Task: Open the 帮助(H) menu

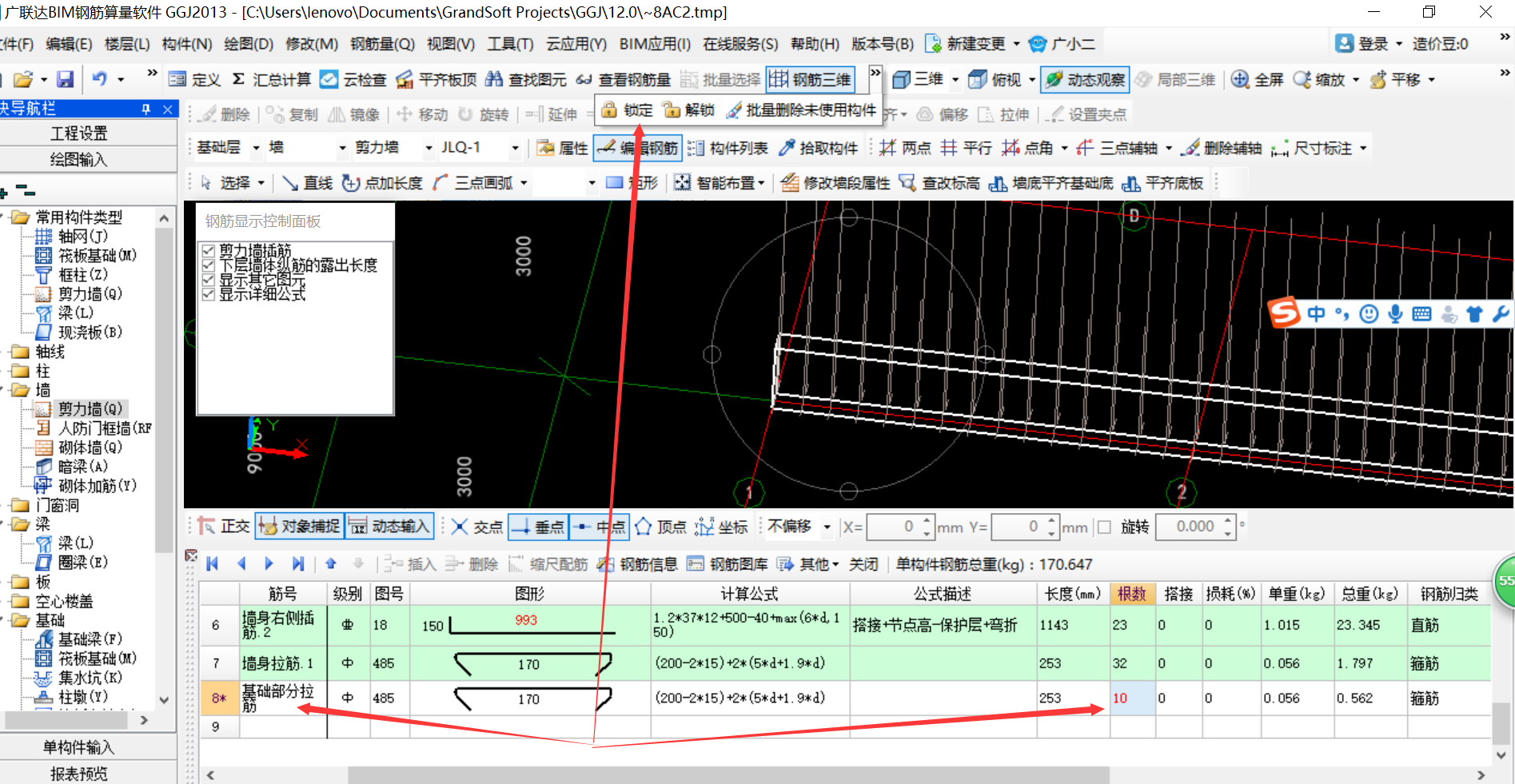Action: (815, 44)
